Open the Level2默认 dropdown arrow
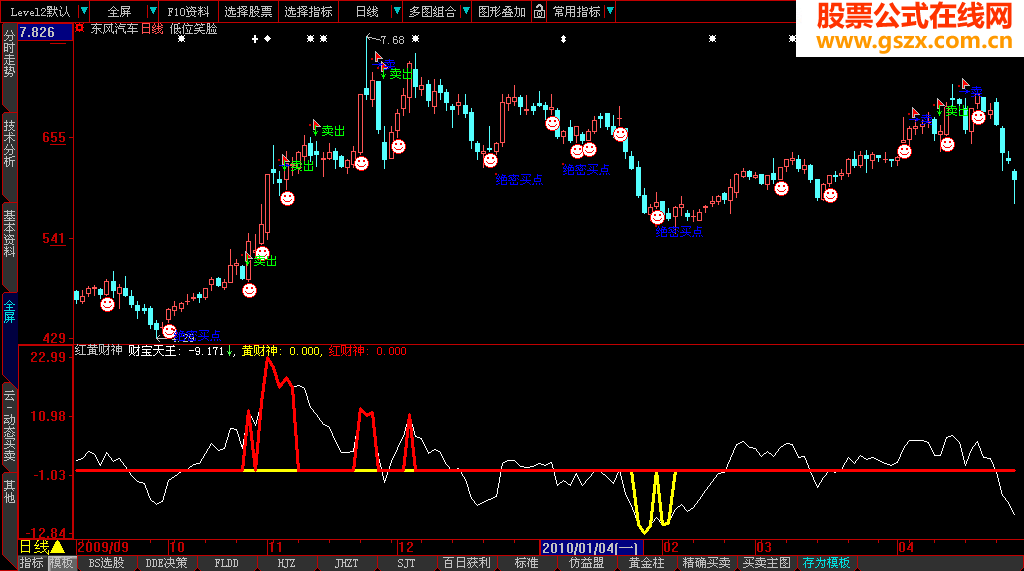 point(84,11)
